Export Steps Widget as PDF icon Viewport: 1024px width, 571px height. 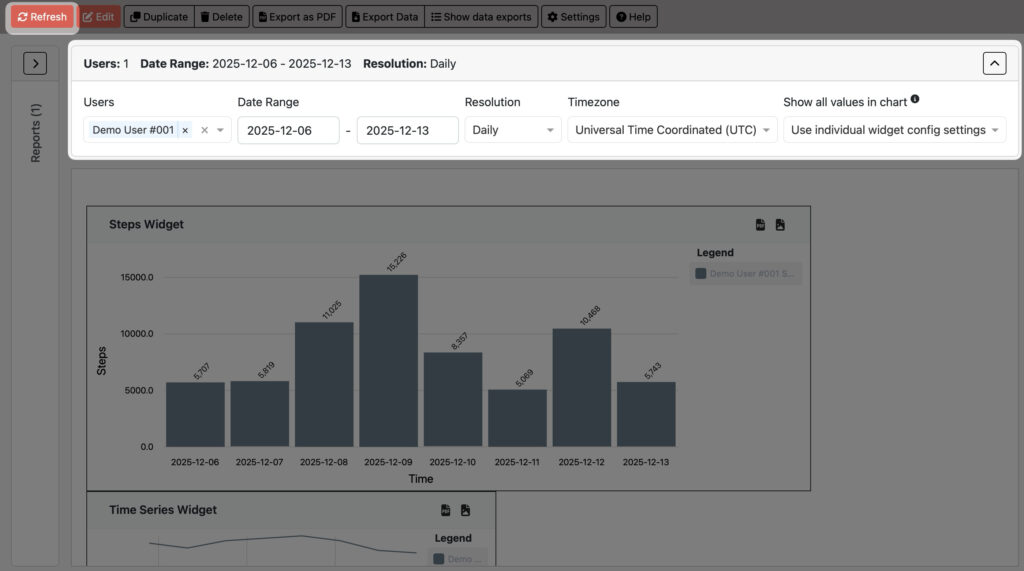click(760, 225)
